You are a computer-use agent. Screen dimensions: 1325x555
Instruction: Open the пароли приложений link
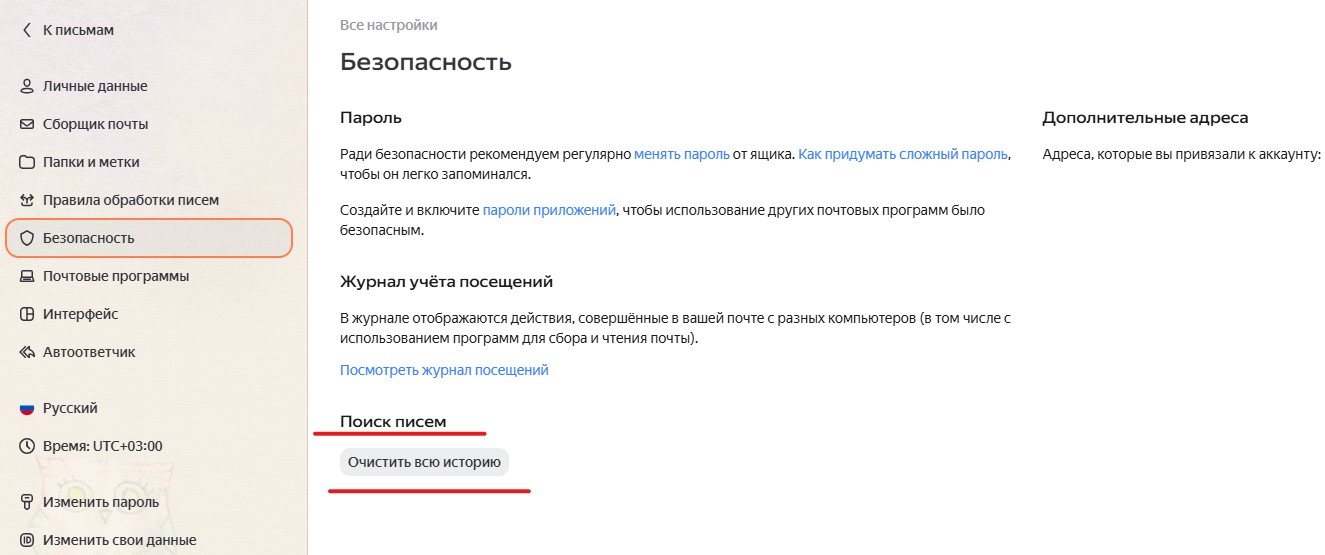click(x=549, y=211)
